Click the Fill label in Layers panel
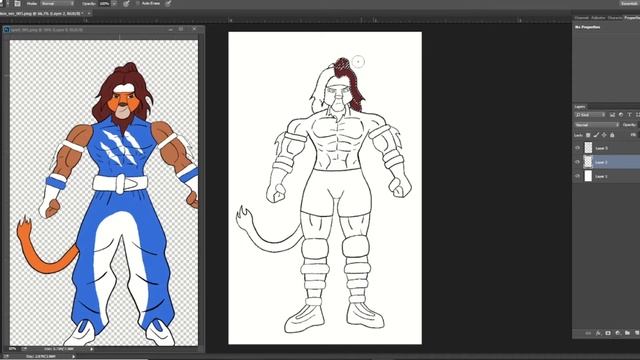Viewport: 640px width, 360px height. [x=633, y=135]
